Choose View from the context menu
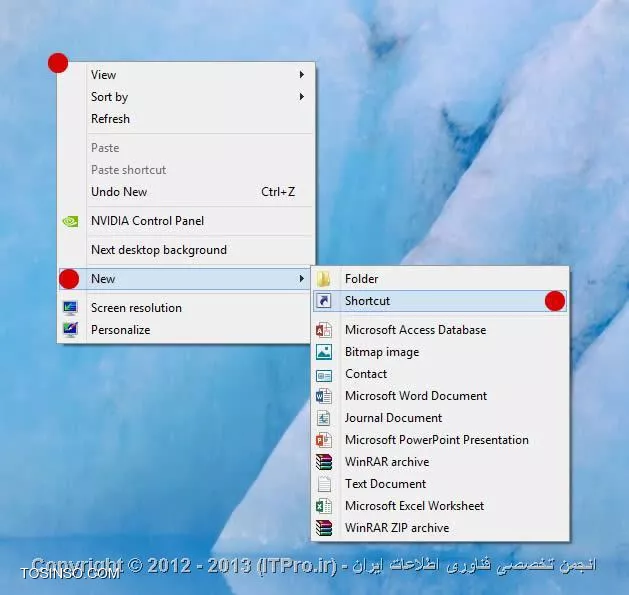Image resolution: width=629 pixels, height=595 pixels. tap(186, 75)
